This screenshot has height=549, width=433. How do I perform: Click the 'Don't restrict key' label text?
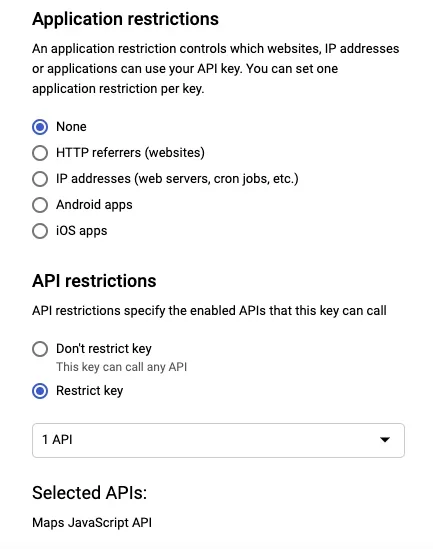pos(104,349)
